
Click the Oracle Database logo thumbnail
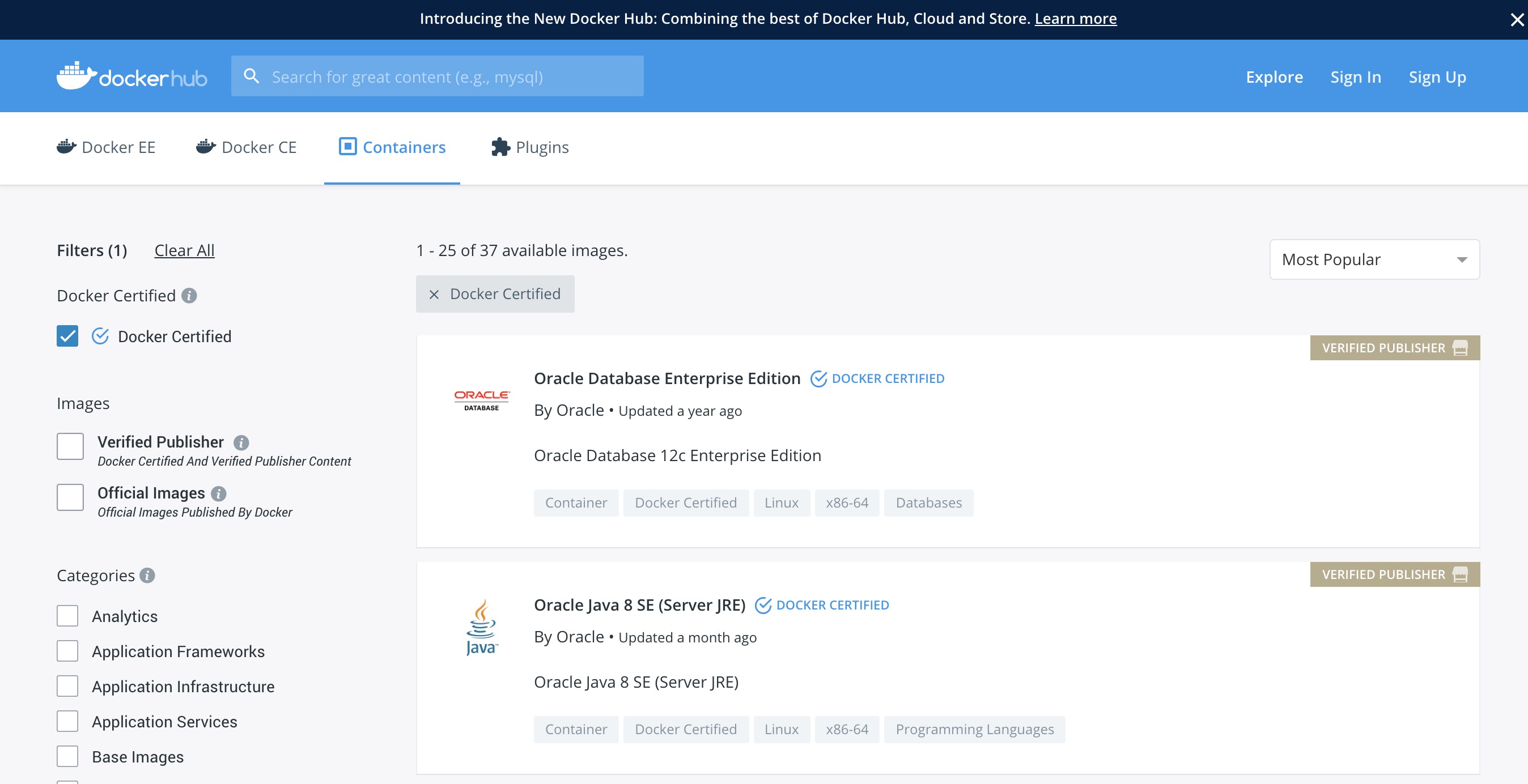(482, 400)
